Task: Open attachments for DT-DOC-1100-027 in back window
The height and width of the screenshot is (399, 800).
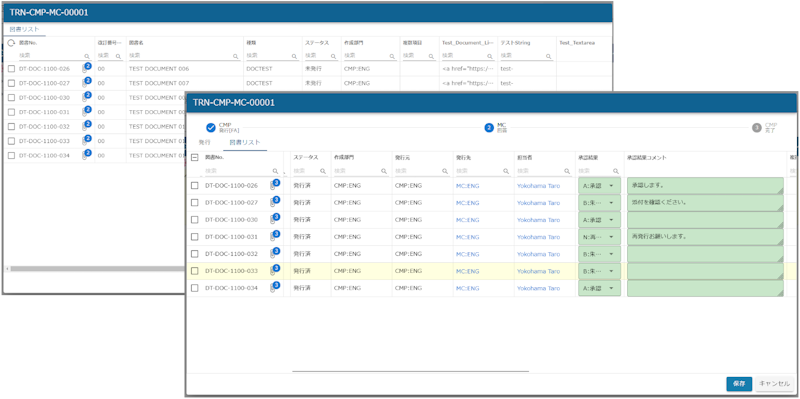Action: coord(86,82)
